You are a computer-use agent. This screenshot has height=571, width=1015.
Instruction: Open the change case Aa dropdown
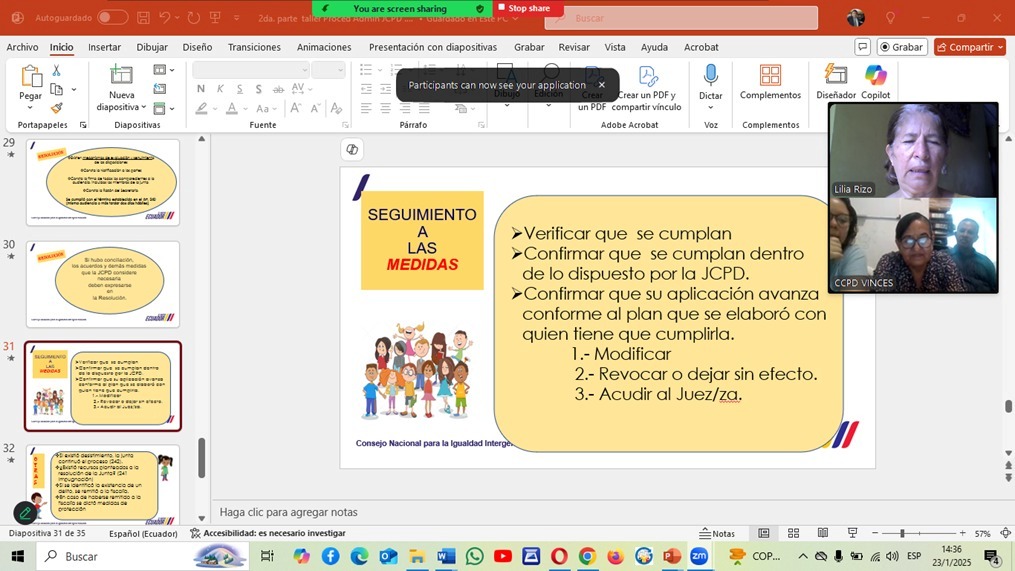[266, 109]
